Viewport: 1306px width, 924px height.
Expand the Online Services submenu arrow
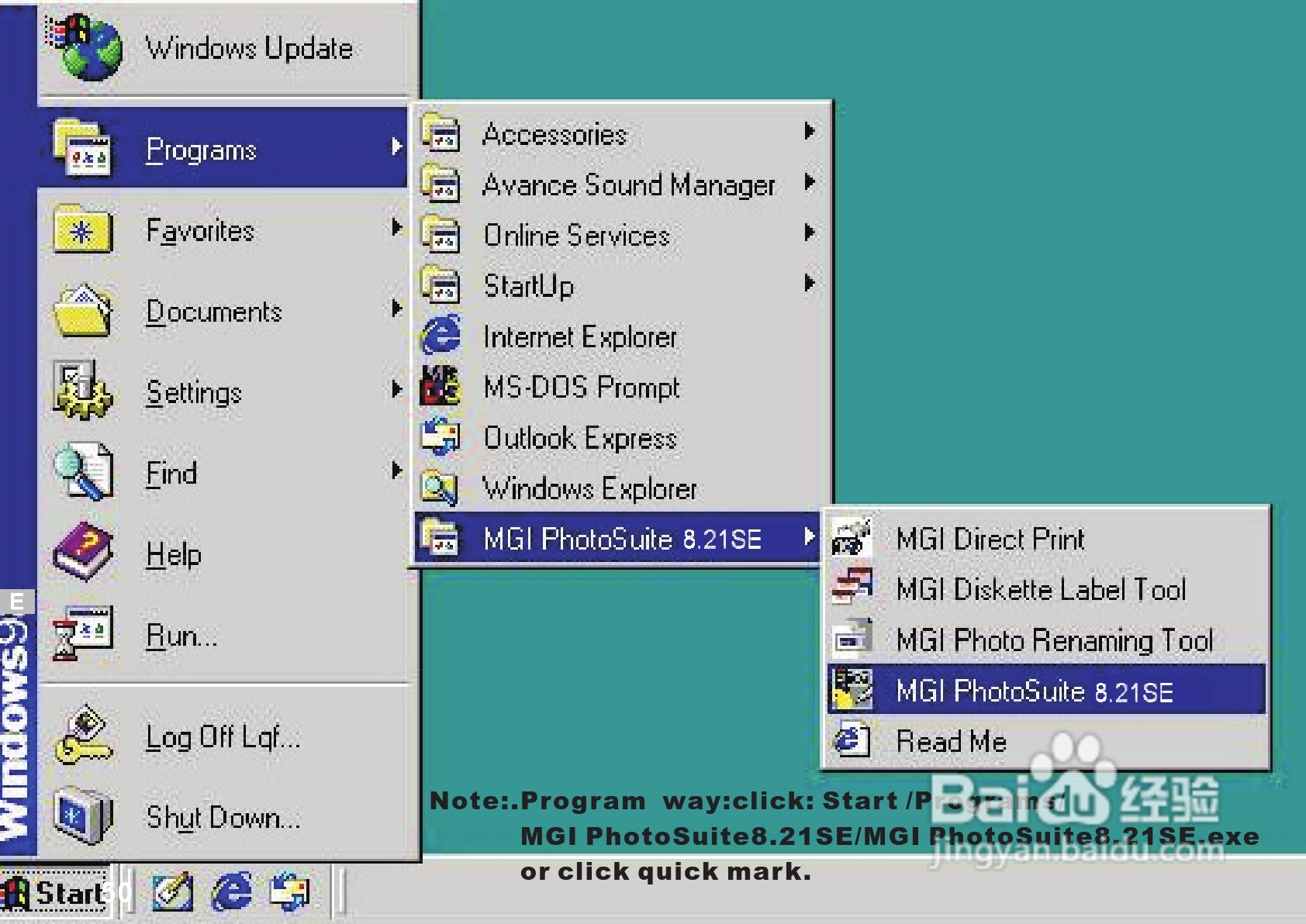tap(809, 233)
